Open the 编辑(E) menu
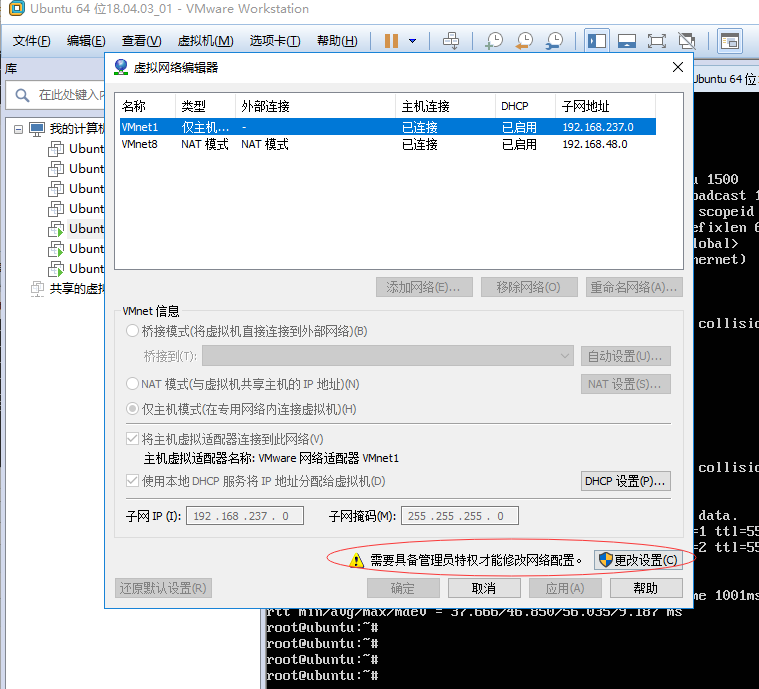The height and width of the screenshot is (689, 759). [86, 41]
